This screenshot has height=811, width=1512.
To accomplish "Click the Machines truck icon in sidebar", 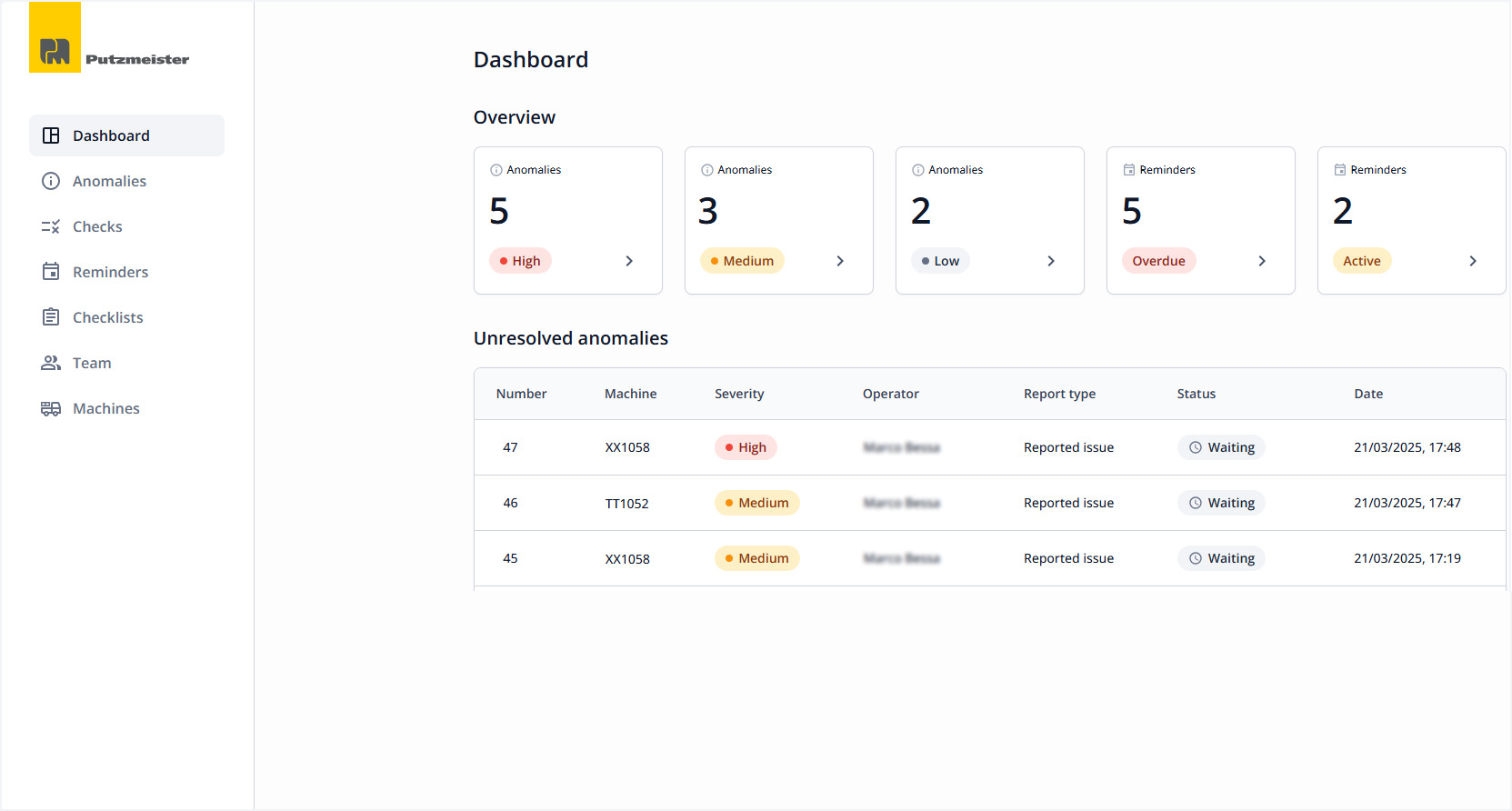I will click(51, 408).
